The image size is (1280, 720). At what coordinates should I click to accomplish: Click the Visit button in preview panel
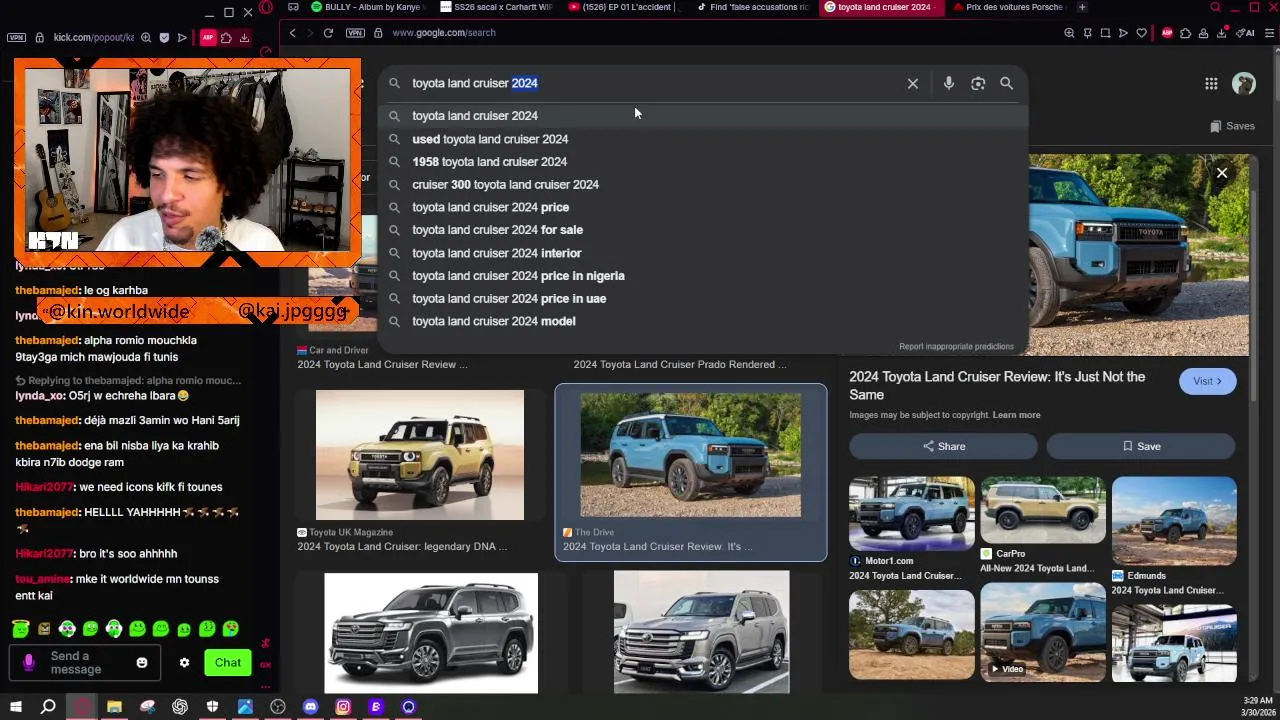click(1207, 381)
